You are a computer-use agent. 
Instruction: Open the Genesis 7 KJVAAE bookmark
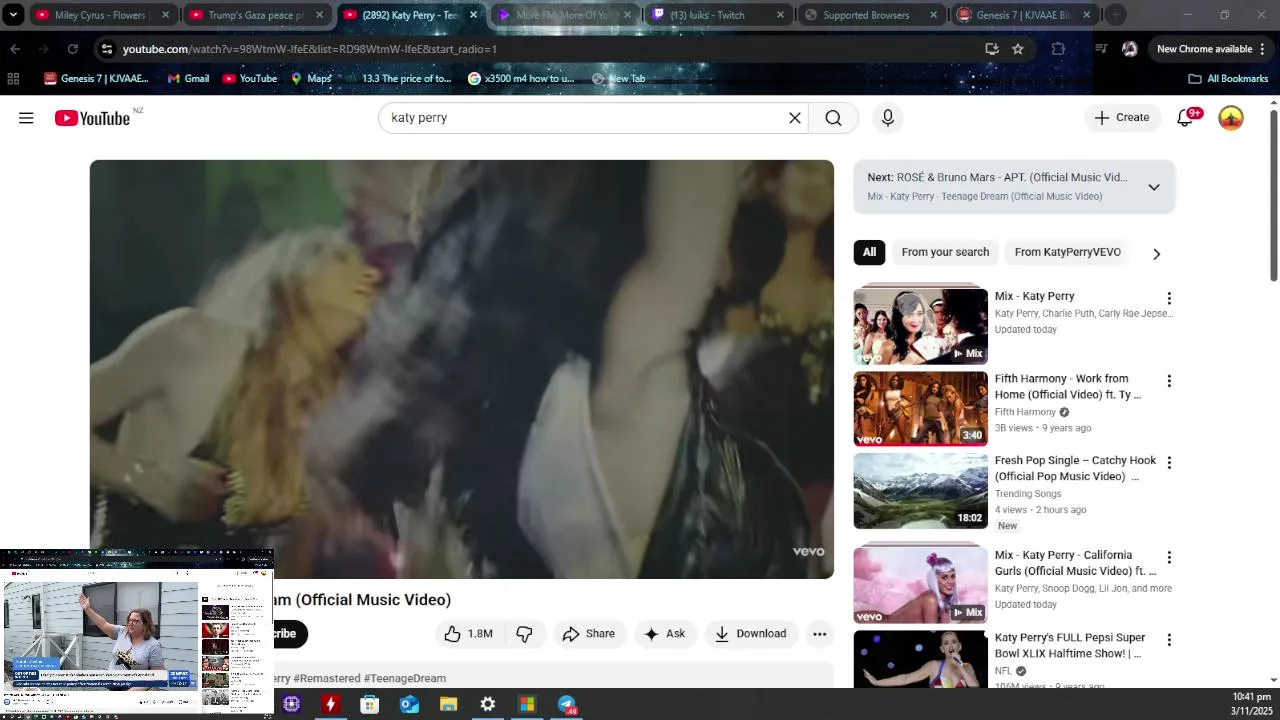(x=96, y=79)
